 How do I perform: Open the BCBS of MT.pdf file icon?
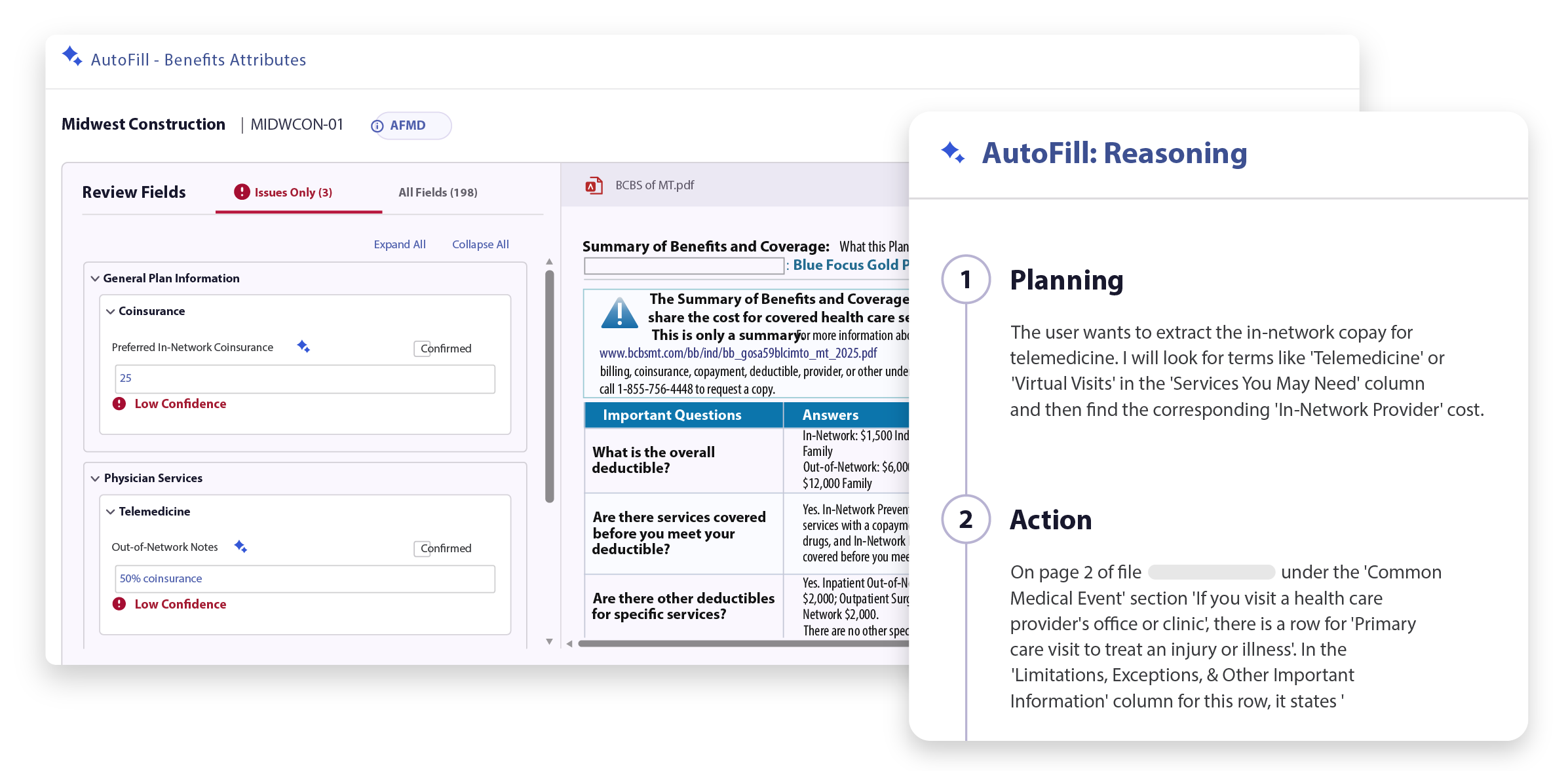point(594,185)
